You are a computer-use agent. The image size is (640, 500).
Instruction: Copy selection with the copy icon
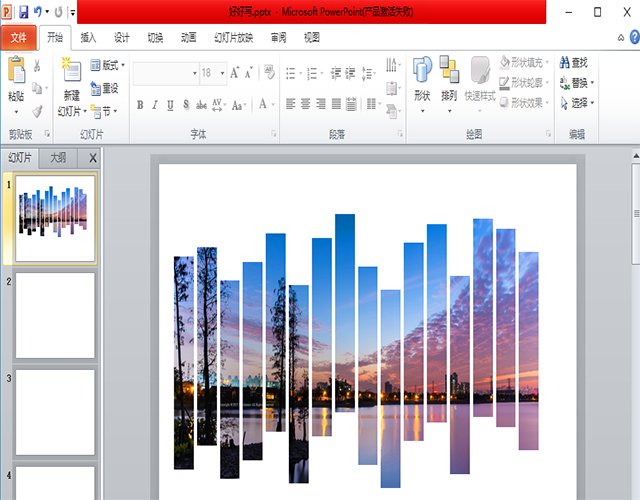37,88
